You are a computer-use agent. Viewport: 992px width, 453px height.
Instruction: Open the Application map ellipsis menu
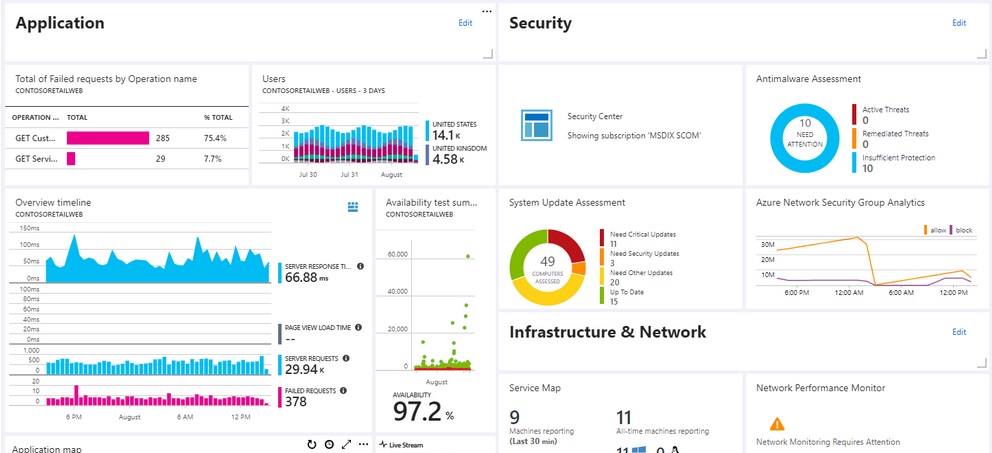[x=363, y=445]
